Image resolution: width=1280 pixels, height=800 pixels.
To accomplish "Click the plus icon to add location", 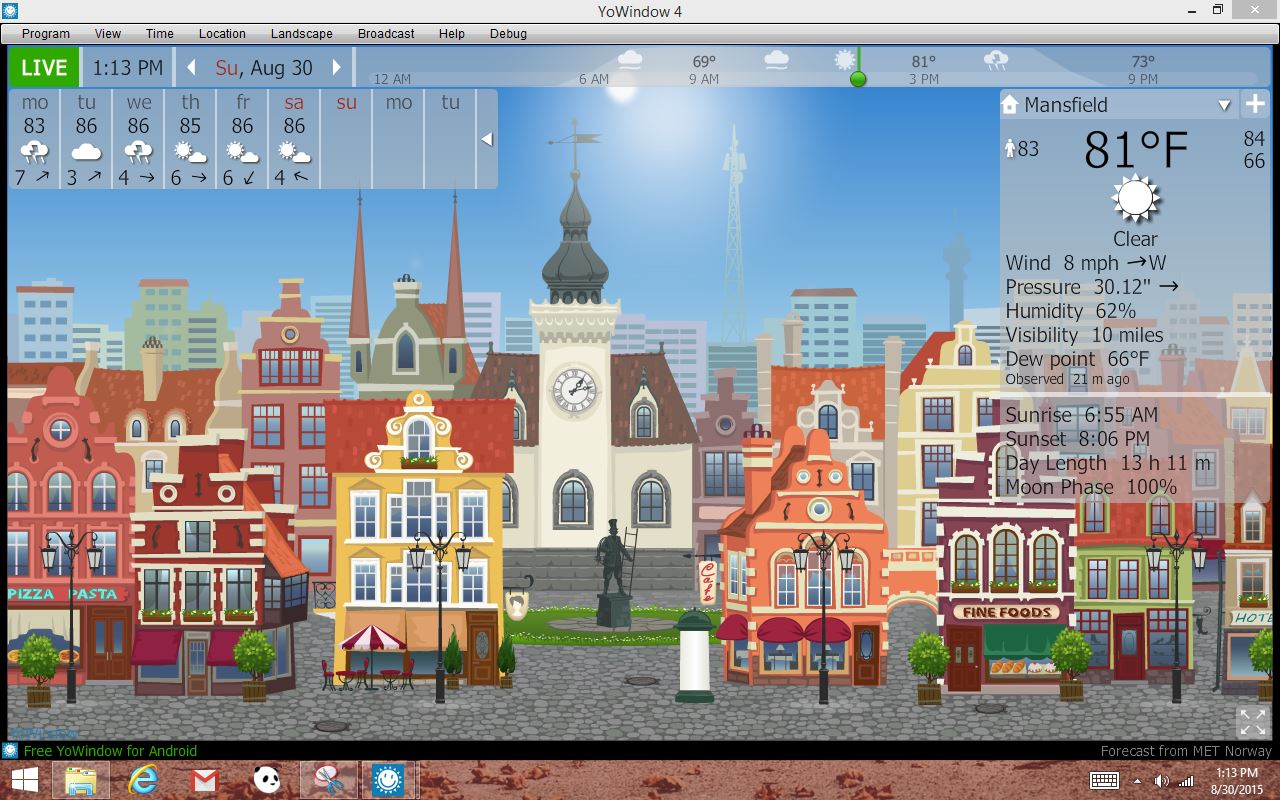I will coord(1254,104).
